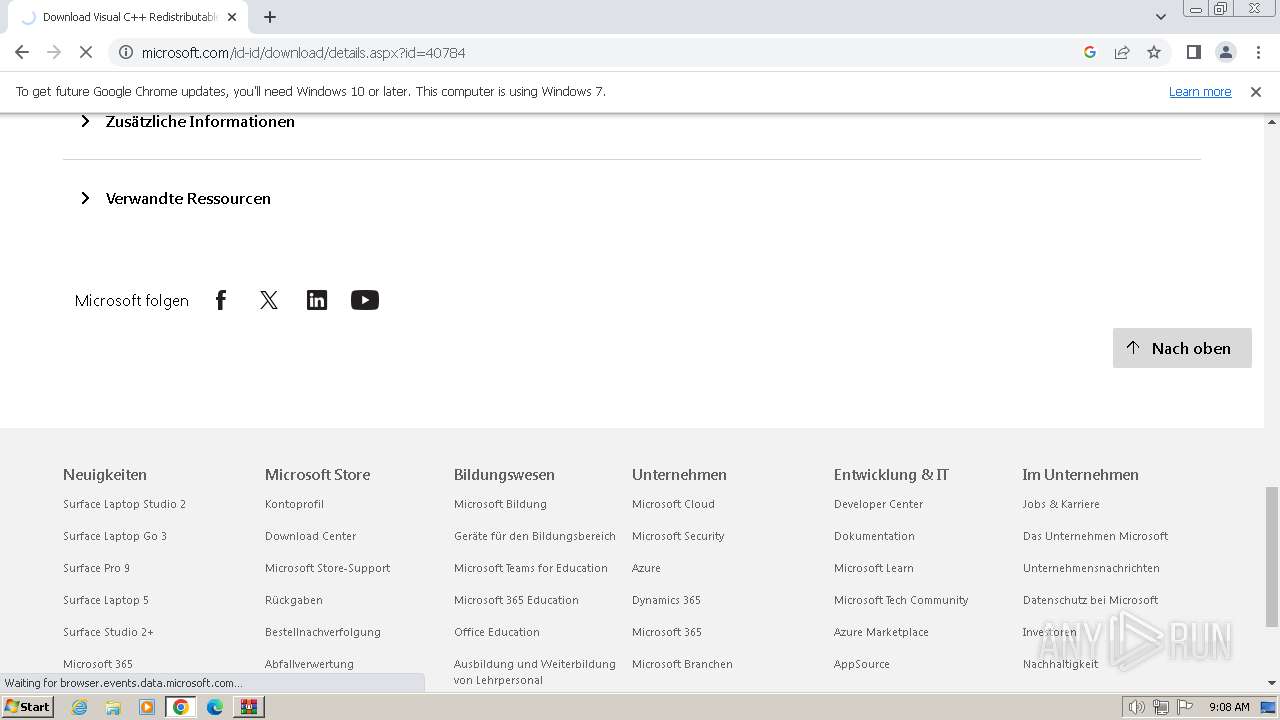The width and height of the screenshot is (1280, 720).
Task: Bookmark this page with the star
Action: coord(1154,52)
